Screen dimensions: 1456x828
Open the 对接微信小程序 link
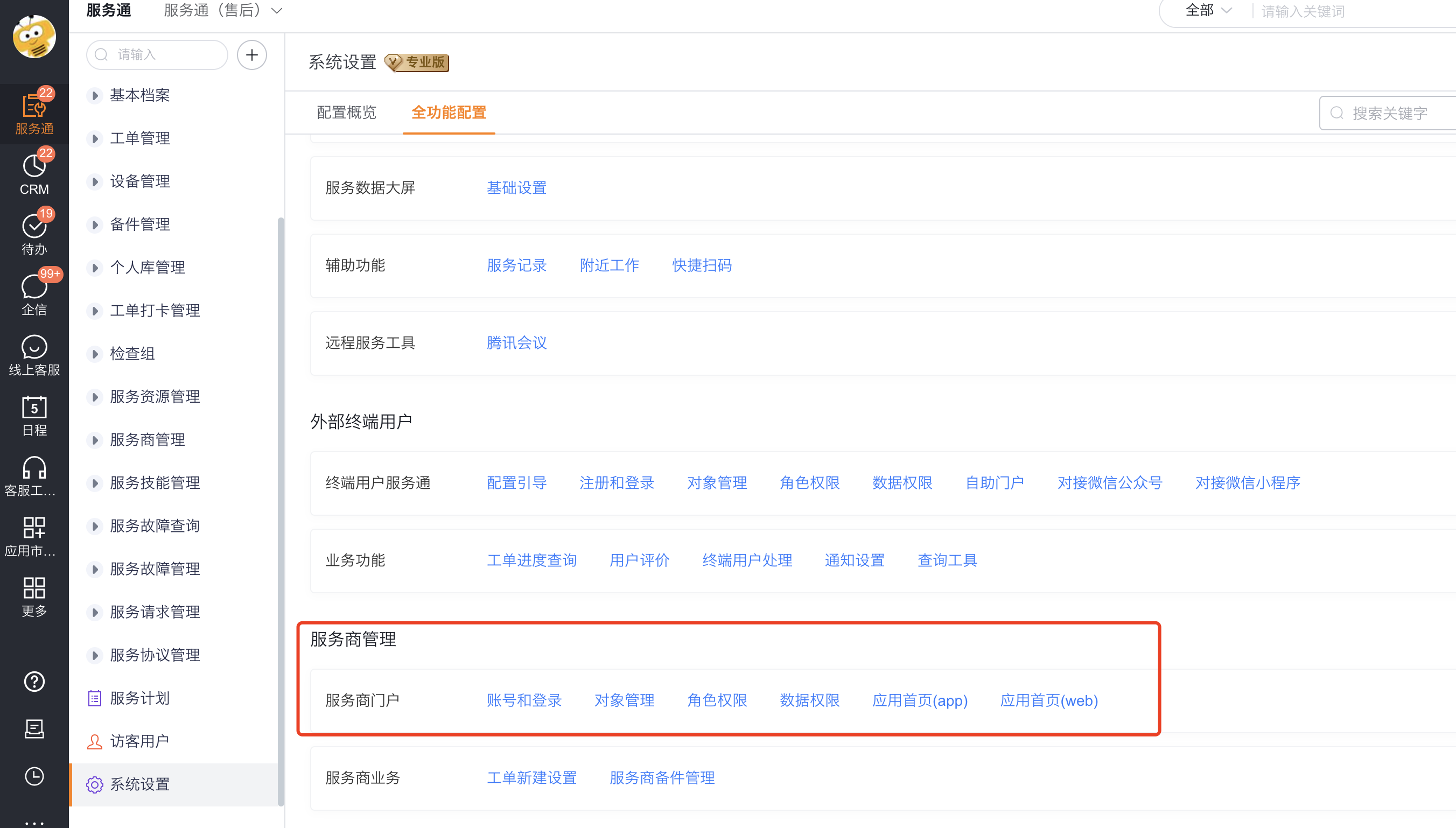1247,483
